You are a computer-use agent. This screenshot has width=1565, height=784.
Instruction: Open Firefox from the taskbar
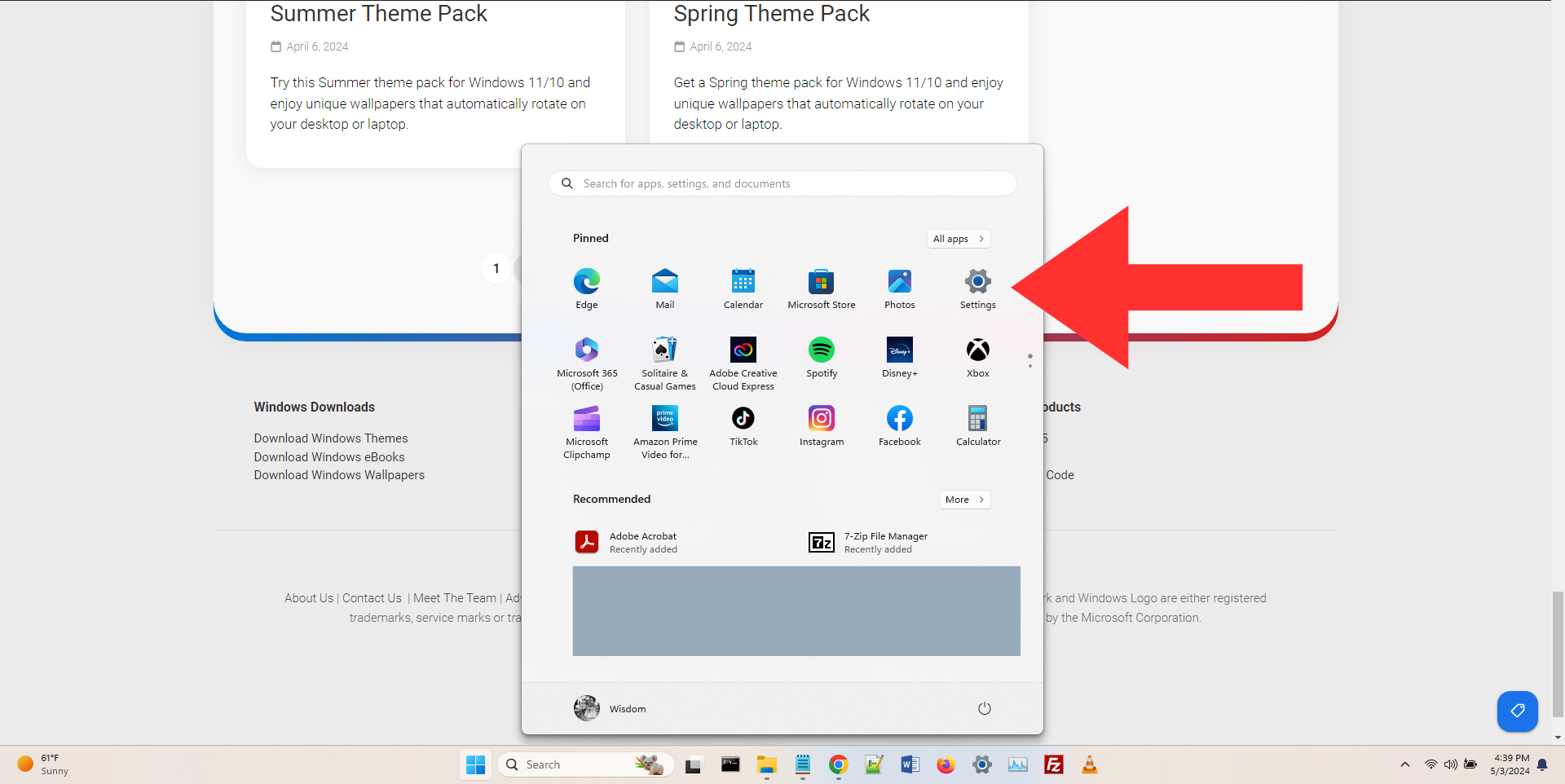(x=946, y=764)
